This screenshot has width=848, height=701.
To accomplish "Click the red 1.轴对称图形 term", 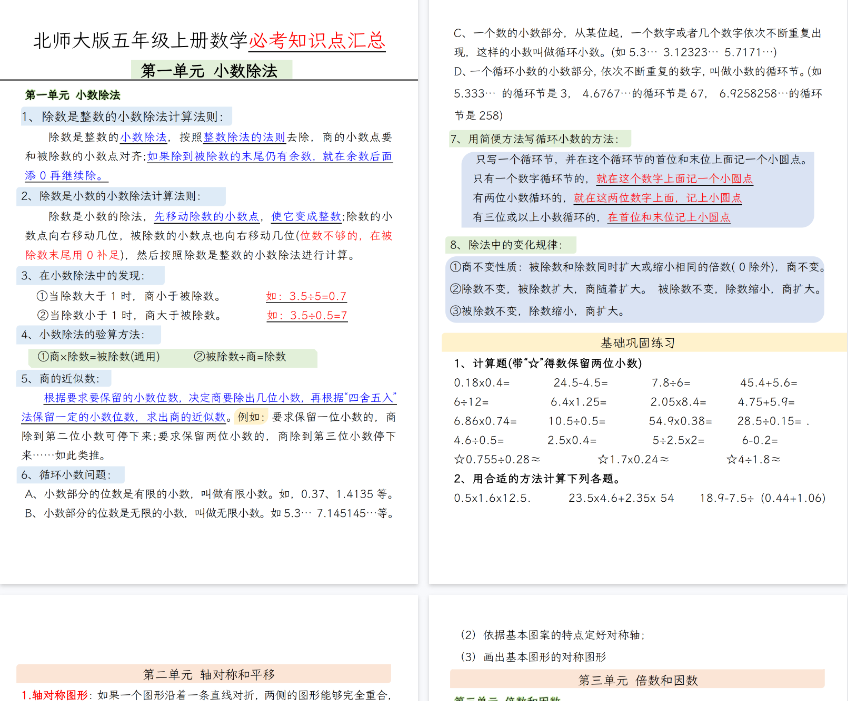I will [57, 695].
